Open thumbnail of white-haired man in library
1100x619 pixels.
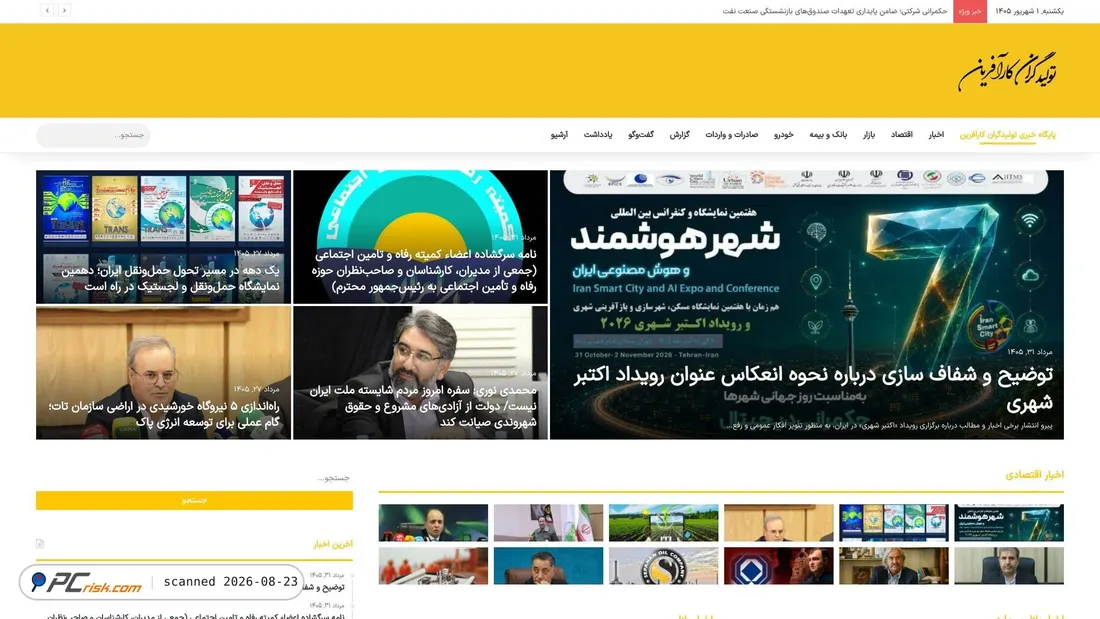click(x=894, y=566)
